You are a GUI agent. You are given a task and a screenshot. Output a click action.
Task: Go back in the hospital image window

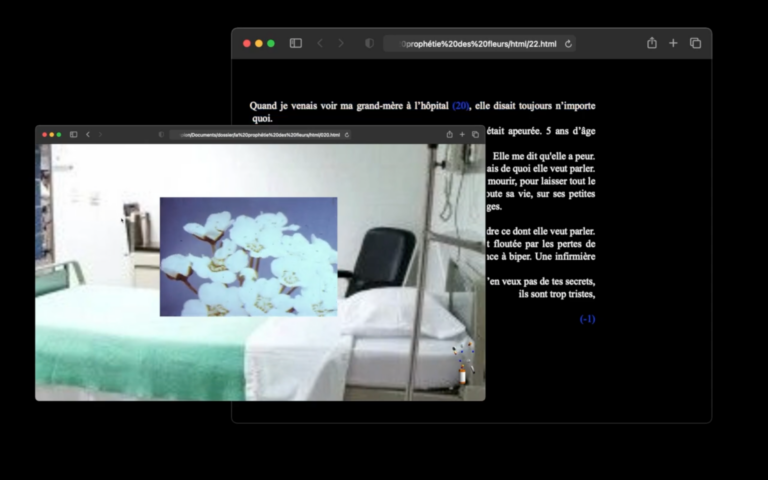point(88,134)
